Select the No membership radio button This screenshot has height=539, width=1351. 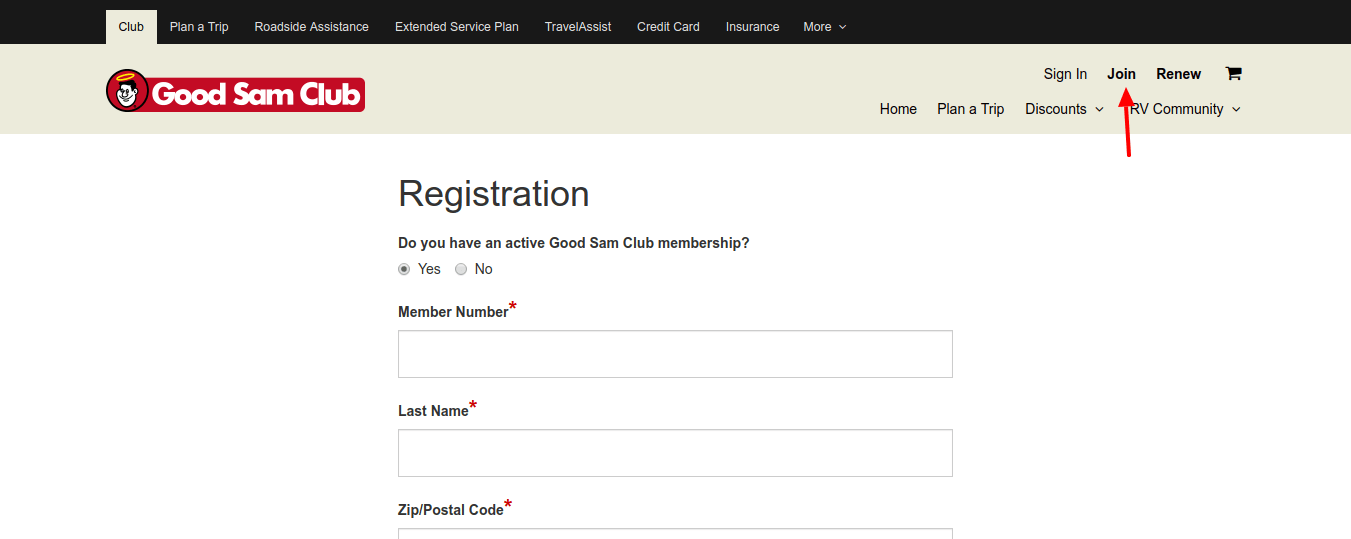tap(461, 269)
